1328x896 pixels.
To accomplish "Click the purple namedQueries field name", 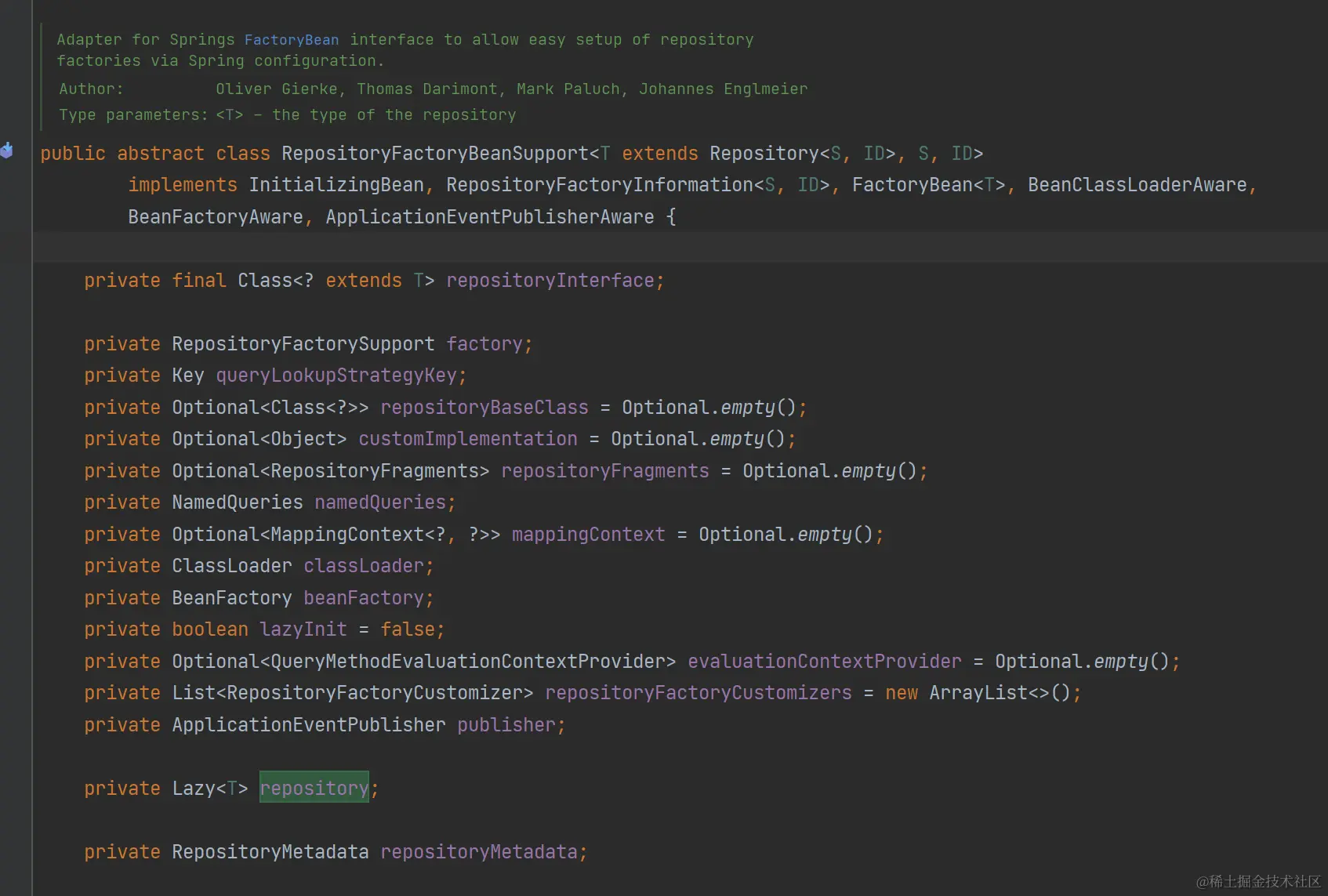I will (x=380, y=502).
